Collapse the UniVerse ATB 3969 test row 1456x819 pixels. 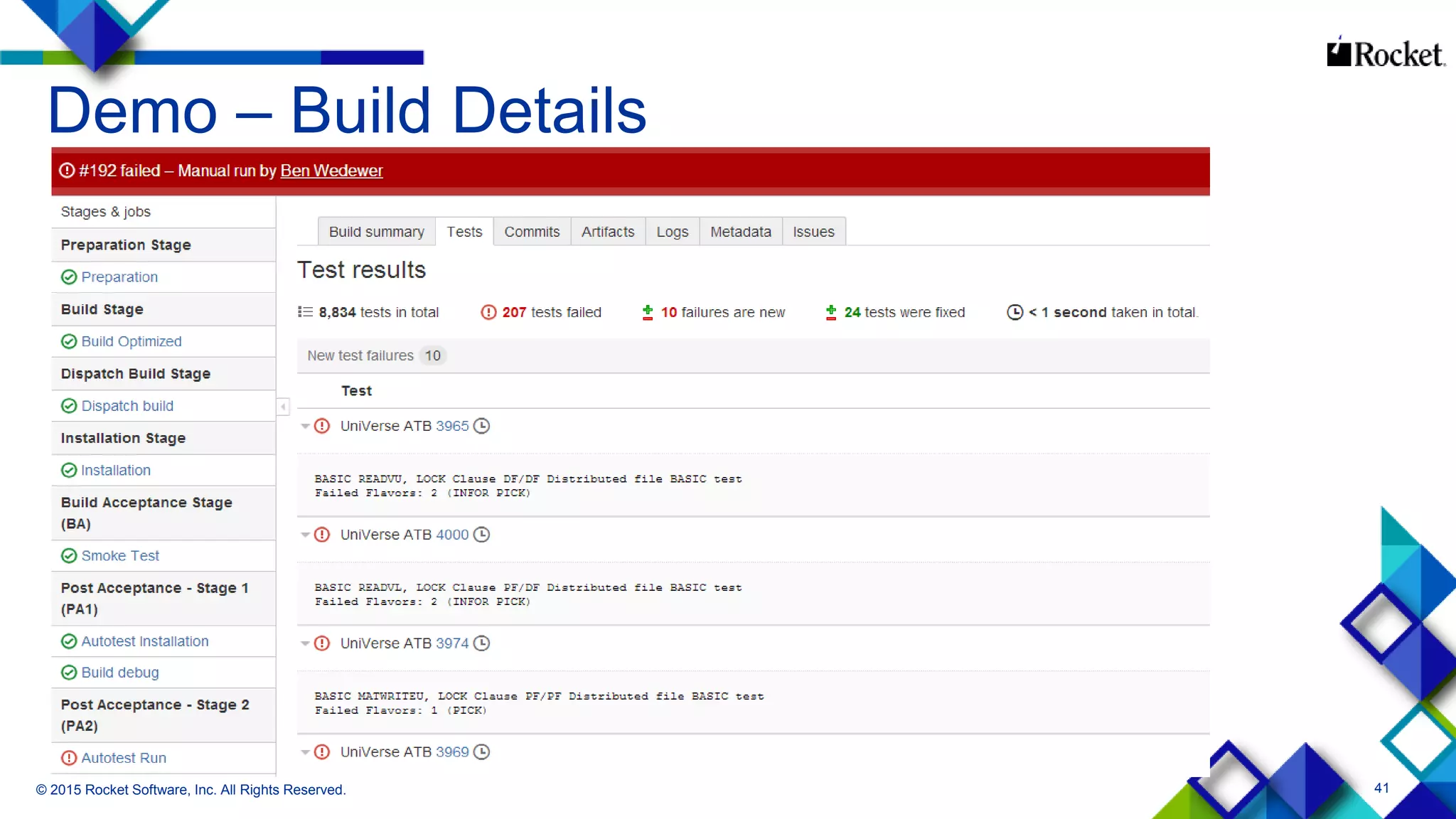tap(305, 752)
